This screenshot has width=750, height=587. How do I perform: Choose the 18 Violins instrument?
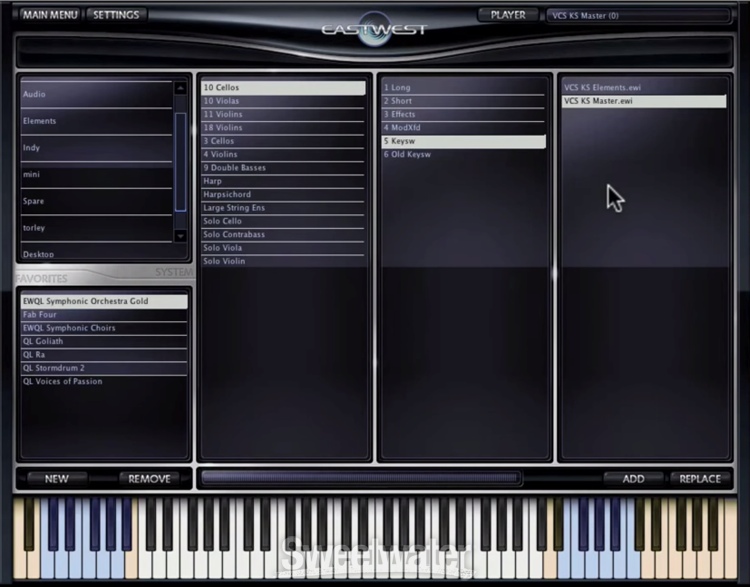(x=283, y=128)
